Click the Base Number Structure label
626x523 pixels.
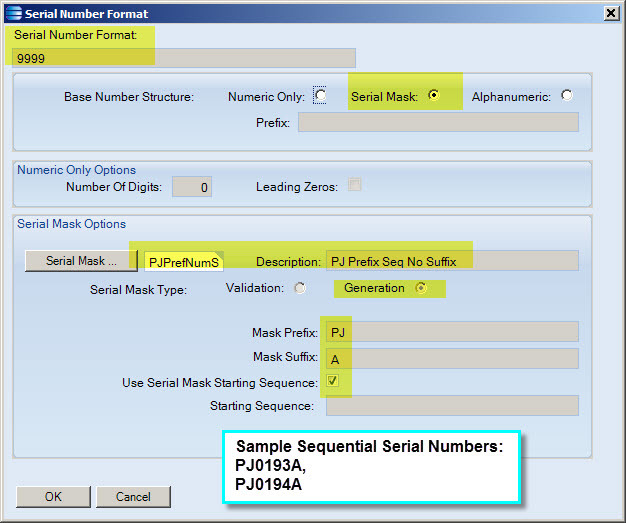129,97
